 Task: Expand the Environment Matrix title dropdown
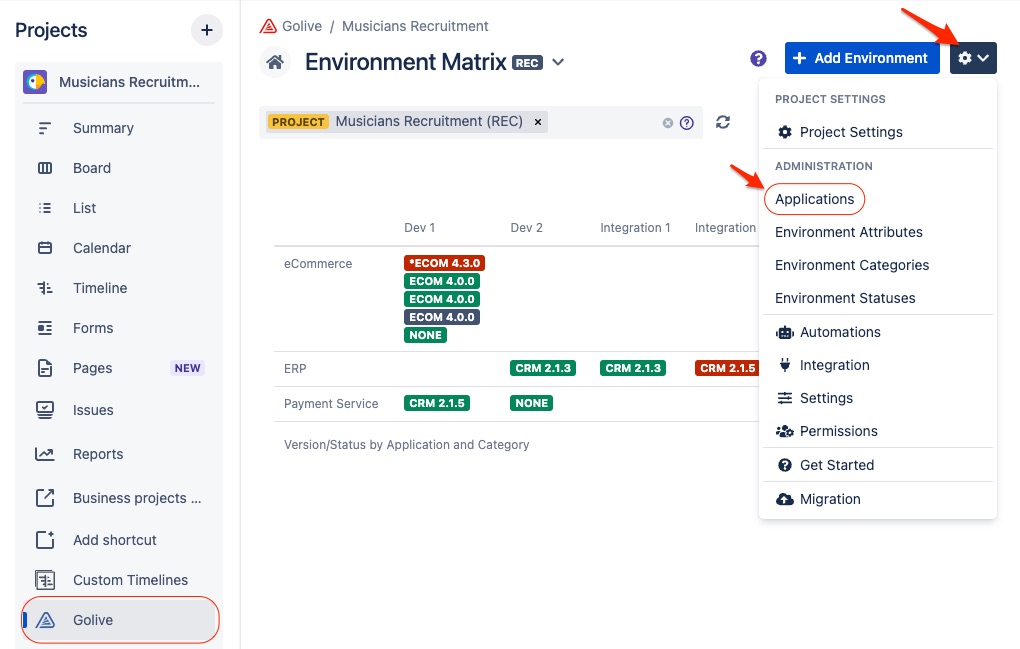coord(558,62)
